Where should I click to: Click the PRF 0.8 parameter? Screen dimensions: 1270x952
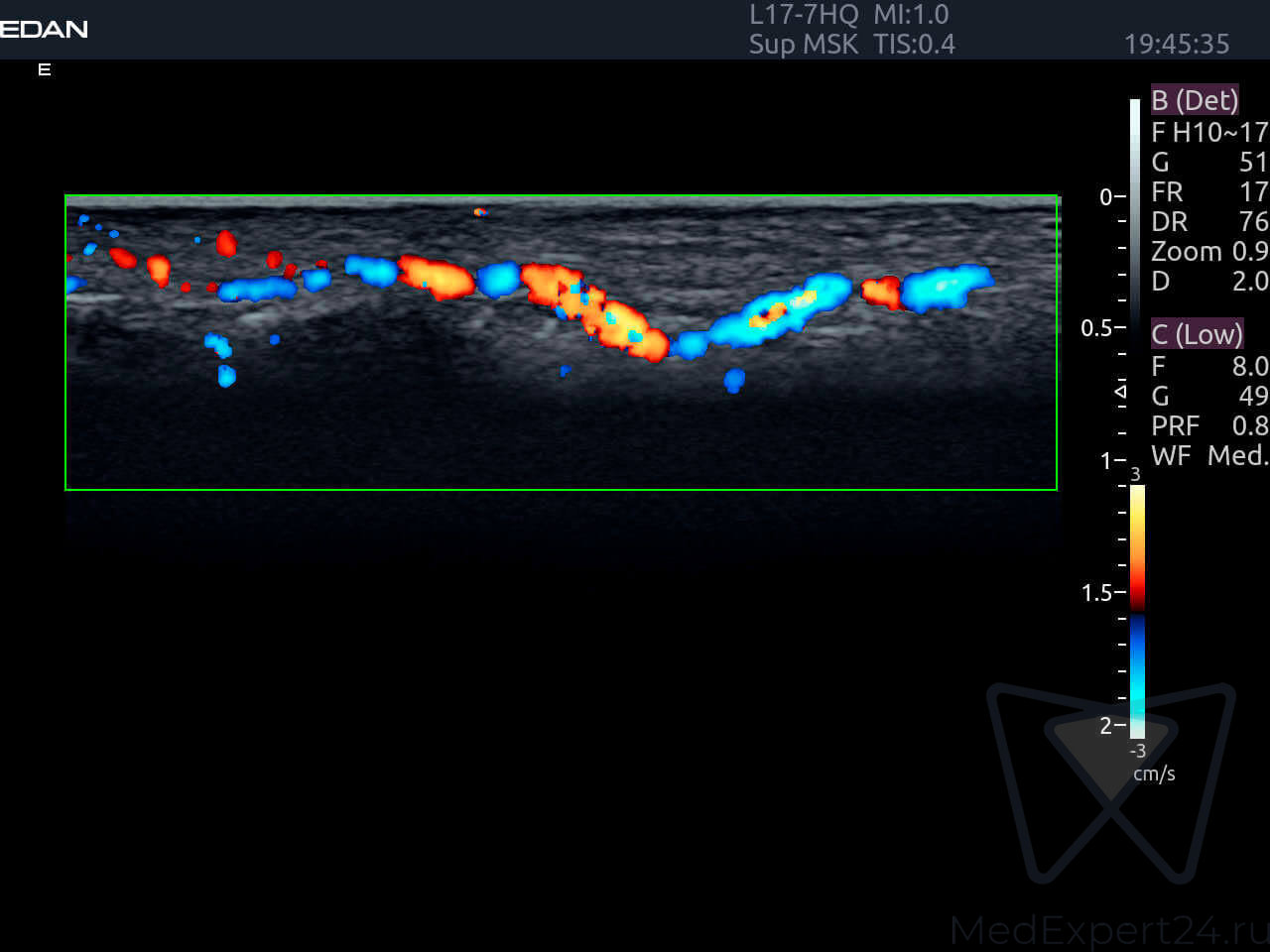tap(1208, 426)
